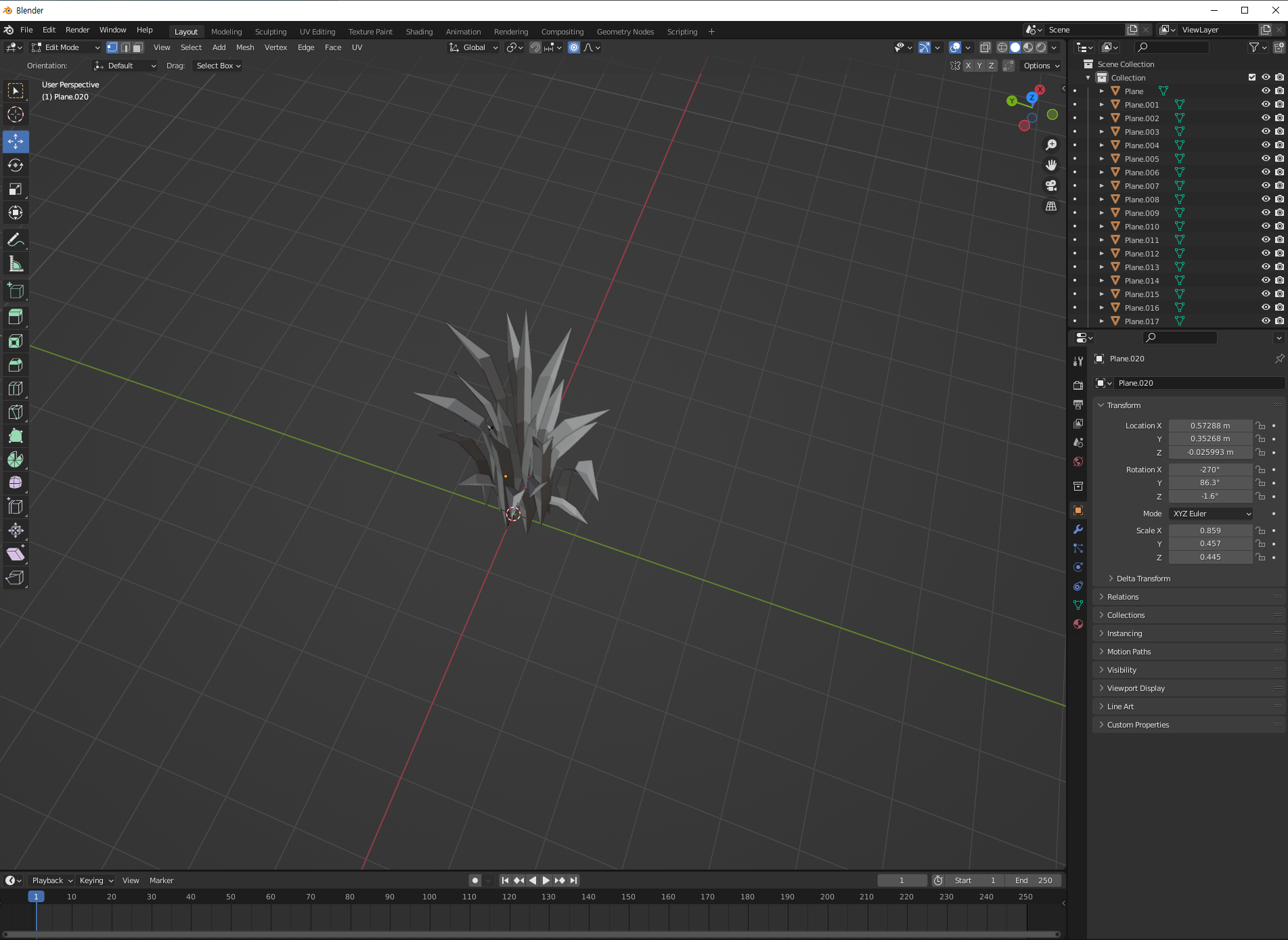Viewport: 1288px width, 940px height.
Task: Select the Rip Region tool
Action: [x=16, y=577]
